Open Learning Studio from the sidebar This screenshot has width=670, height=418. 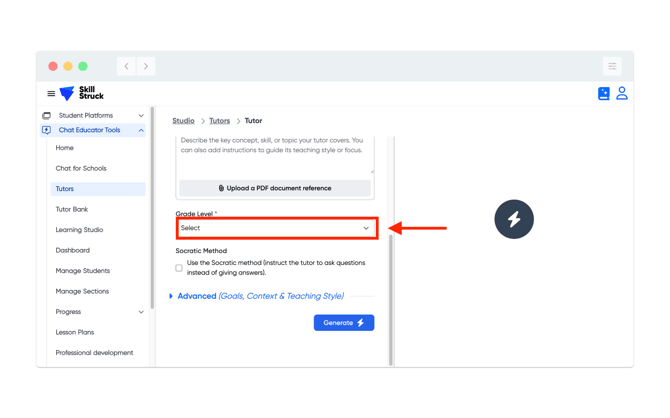click(79, 230)
